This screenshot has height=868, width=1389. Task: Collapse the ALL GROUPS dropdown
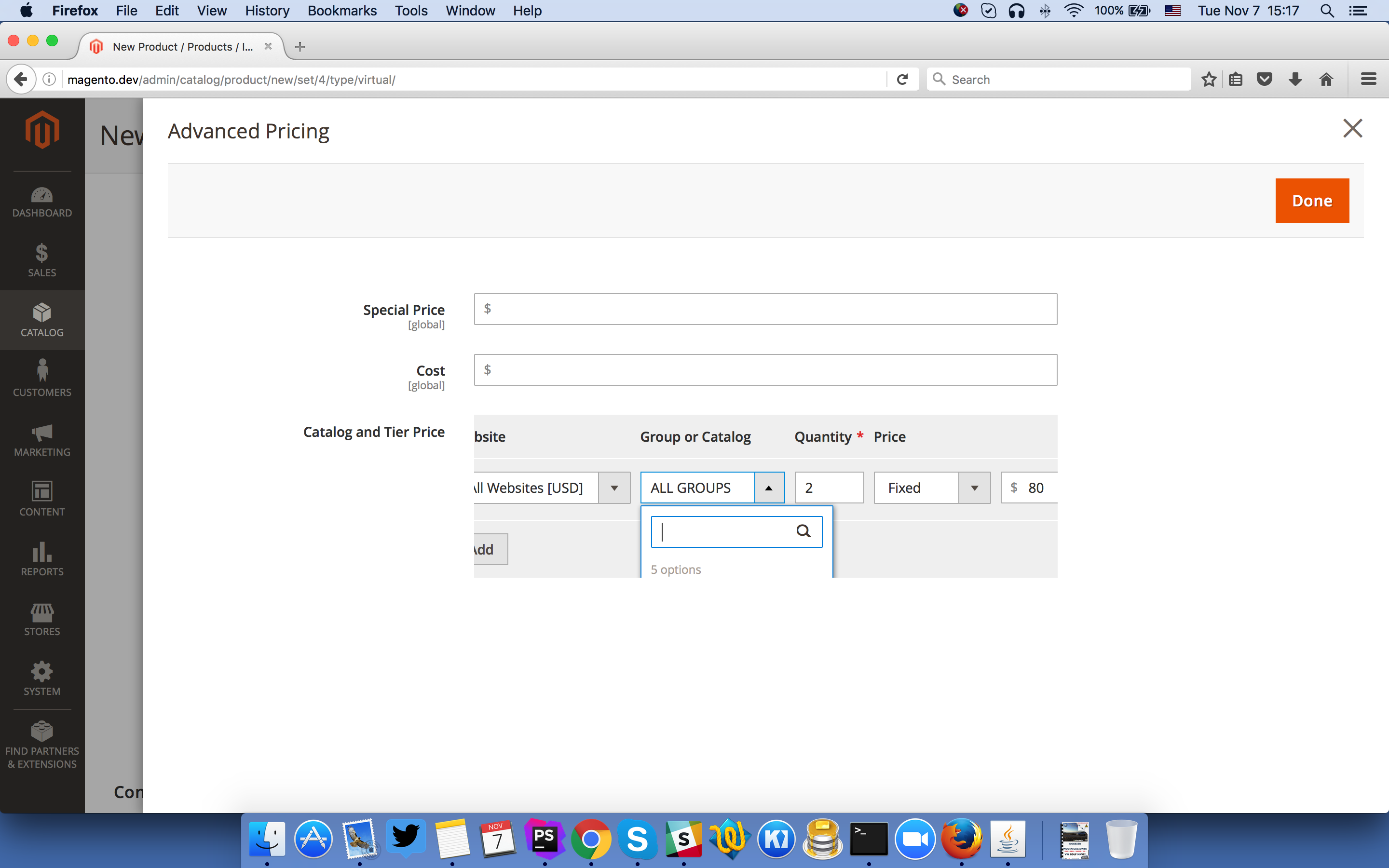tap(769, 488)
